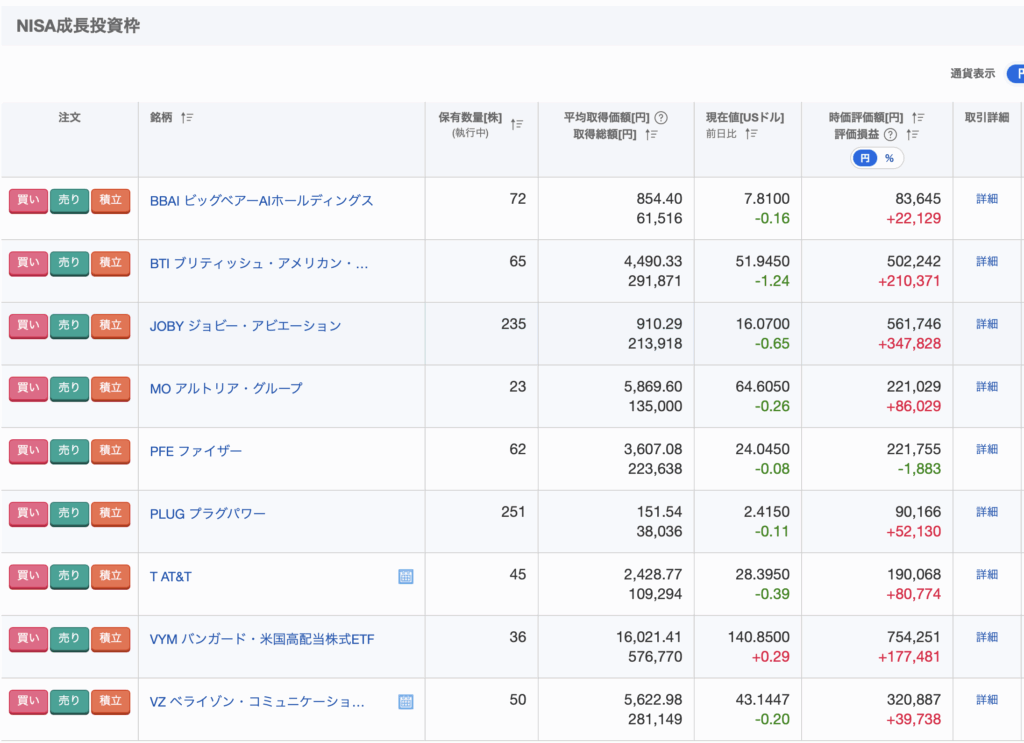The width and height of the screenshot is (1024, 743).
Task: View 詳細 for BTI ブリティッシュ・アメリカン
Action: point(986,262)
